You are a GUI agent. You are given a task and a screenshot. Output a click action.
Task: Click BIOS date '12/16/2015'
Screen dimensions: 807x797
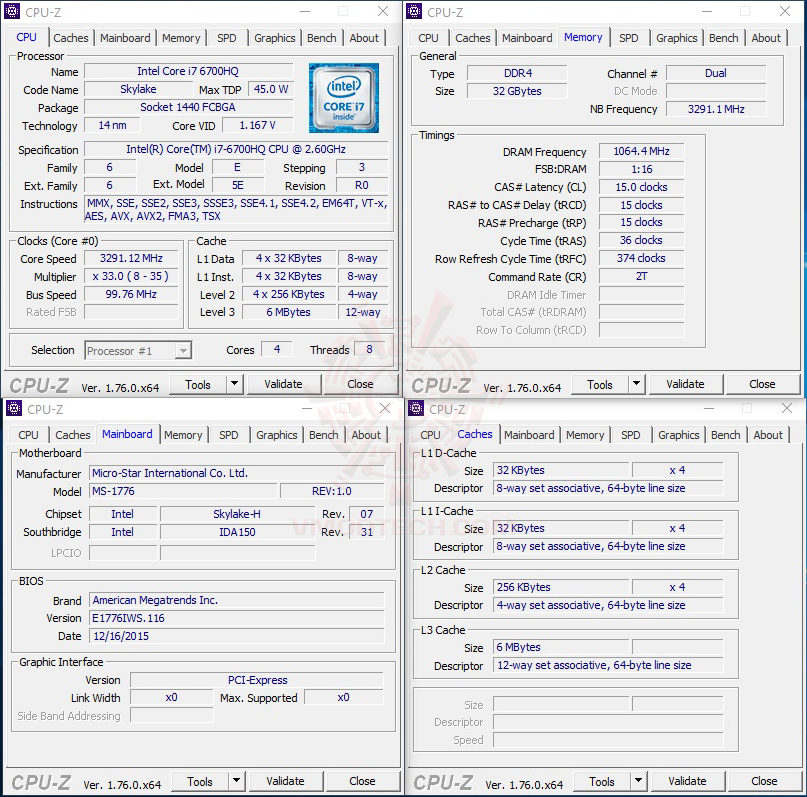pyautogui.click(x=237, y=636)
